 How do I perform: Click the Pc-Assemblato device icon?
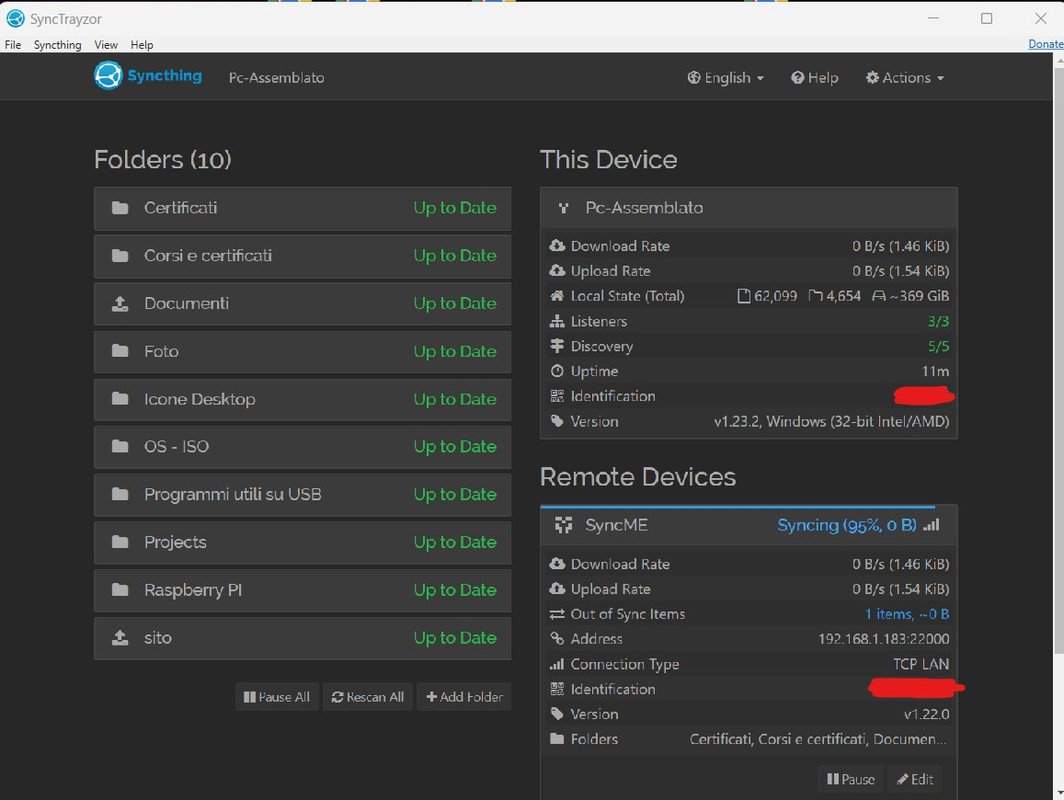tap(563, 208)
